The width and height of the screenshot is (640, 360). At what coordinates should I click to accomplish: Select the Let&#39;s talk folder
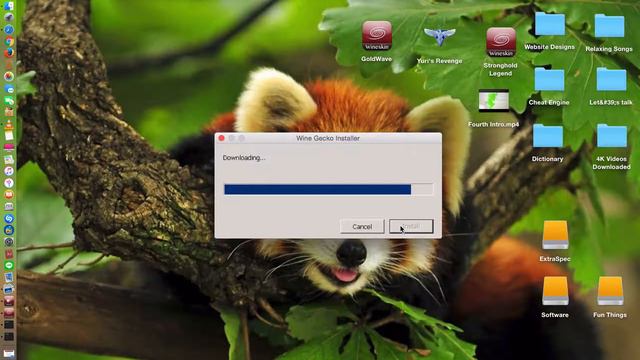click(x=611, y=79)
